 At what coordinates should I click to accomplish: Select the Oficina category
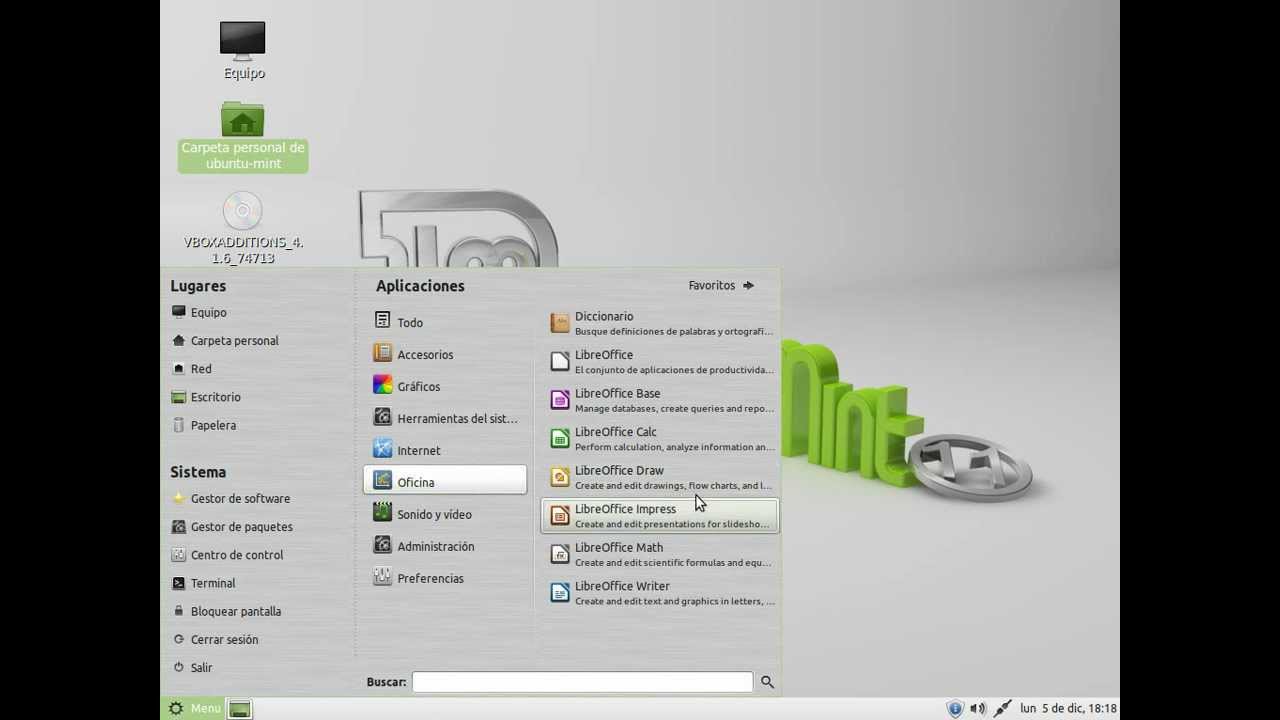tap(445, 480)
